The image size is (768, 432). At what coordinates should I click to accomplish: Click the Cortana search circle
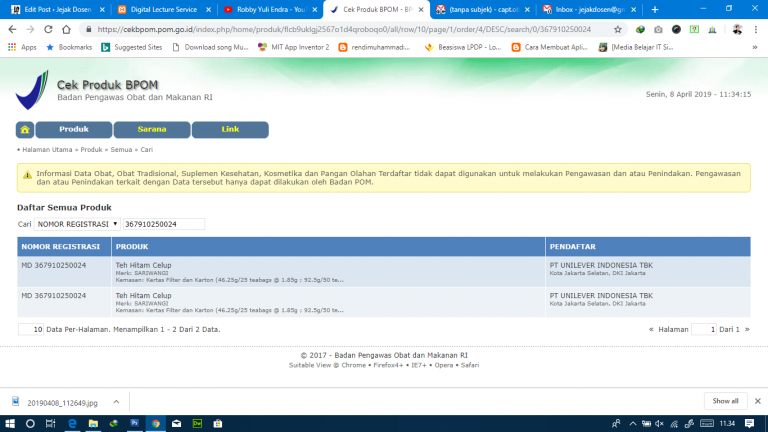(30, 423)
